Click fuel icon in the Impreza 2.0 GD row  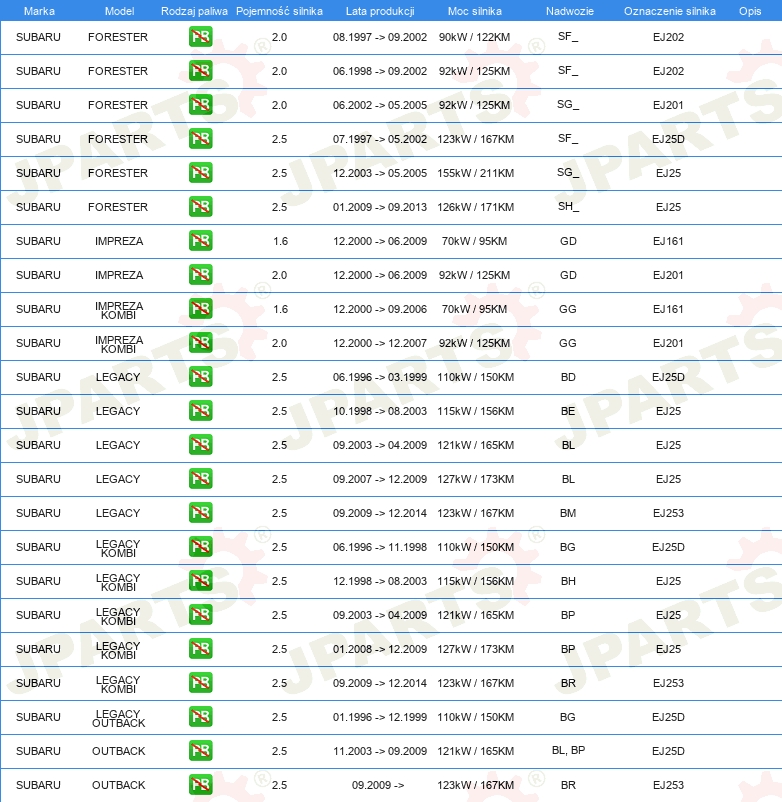point(200,275)
